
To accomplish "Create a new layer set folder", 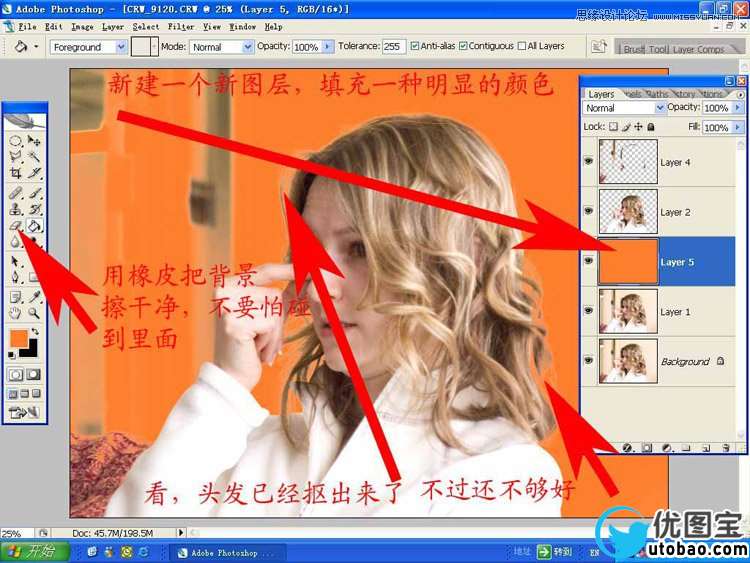I will [686, 448].
